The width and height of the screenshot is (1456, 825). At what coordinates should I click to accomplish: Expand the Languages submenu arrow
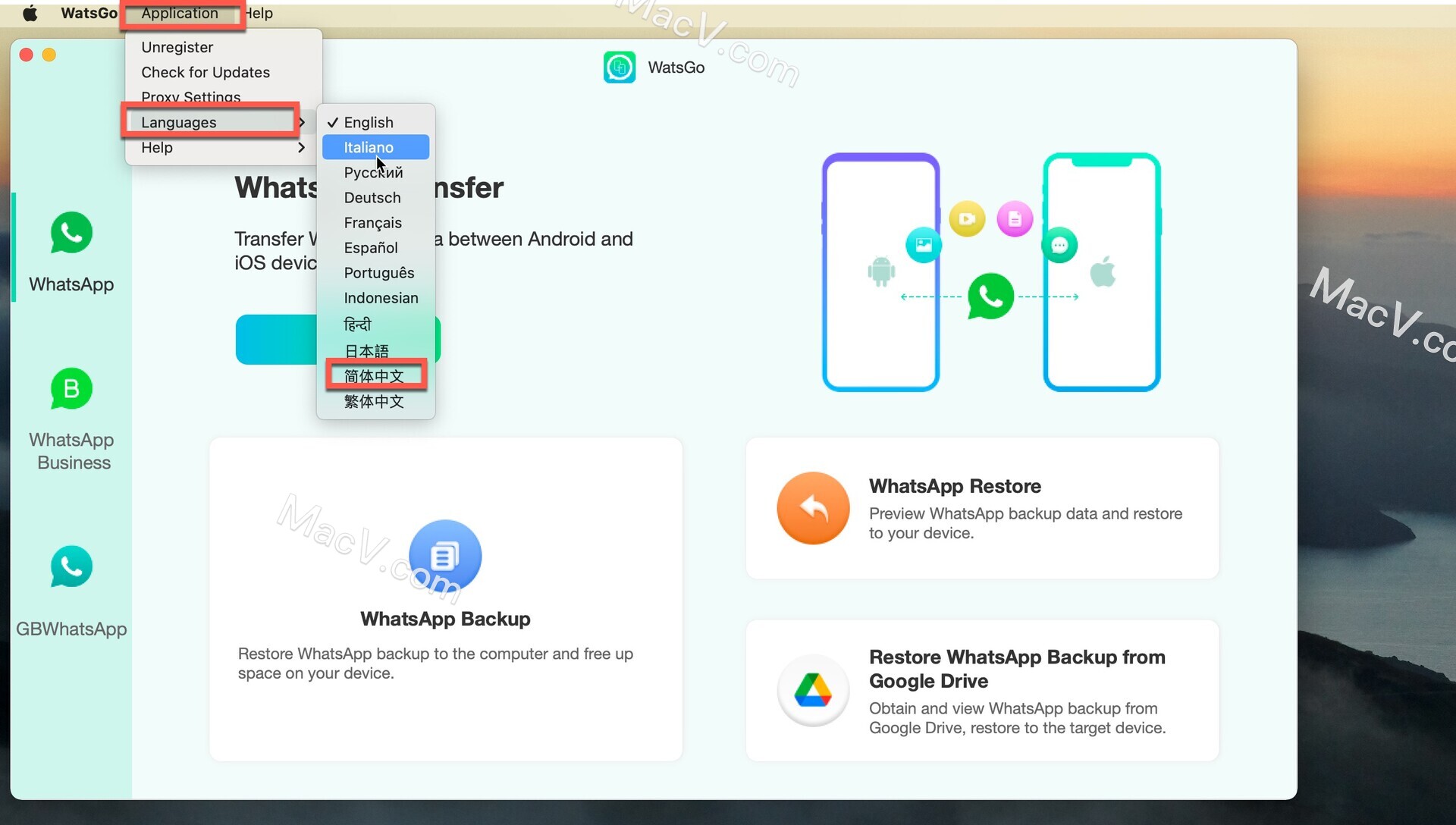302,122
